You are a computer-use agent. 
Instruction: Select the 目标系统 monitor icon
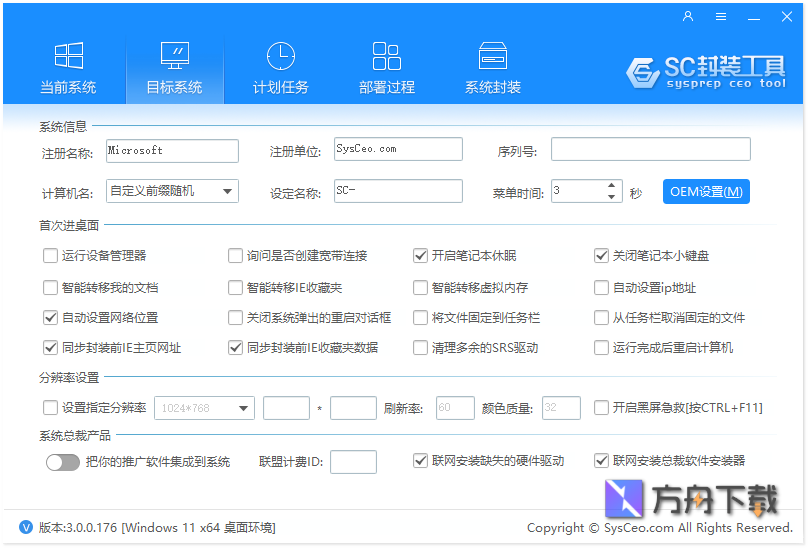point(175,56)
